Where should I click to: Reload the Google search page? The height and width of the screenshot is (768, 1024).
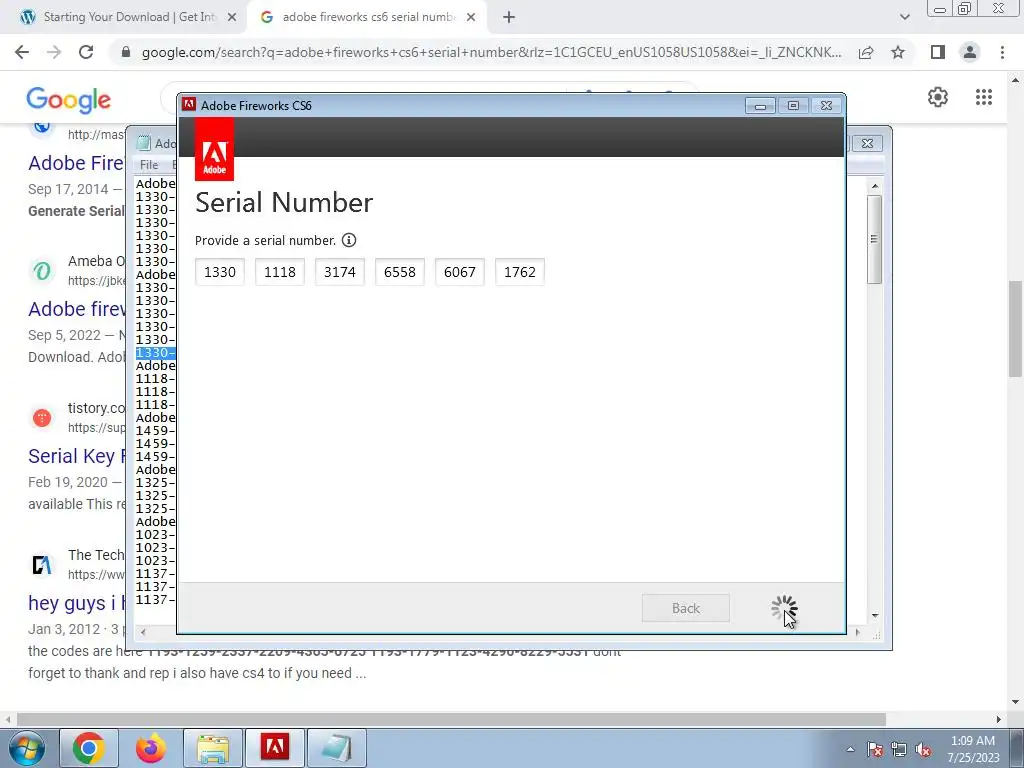pos(86,52)
